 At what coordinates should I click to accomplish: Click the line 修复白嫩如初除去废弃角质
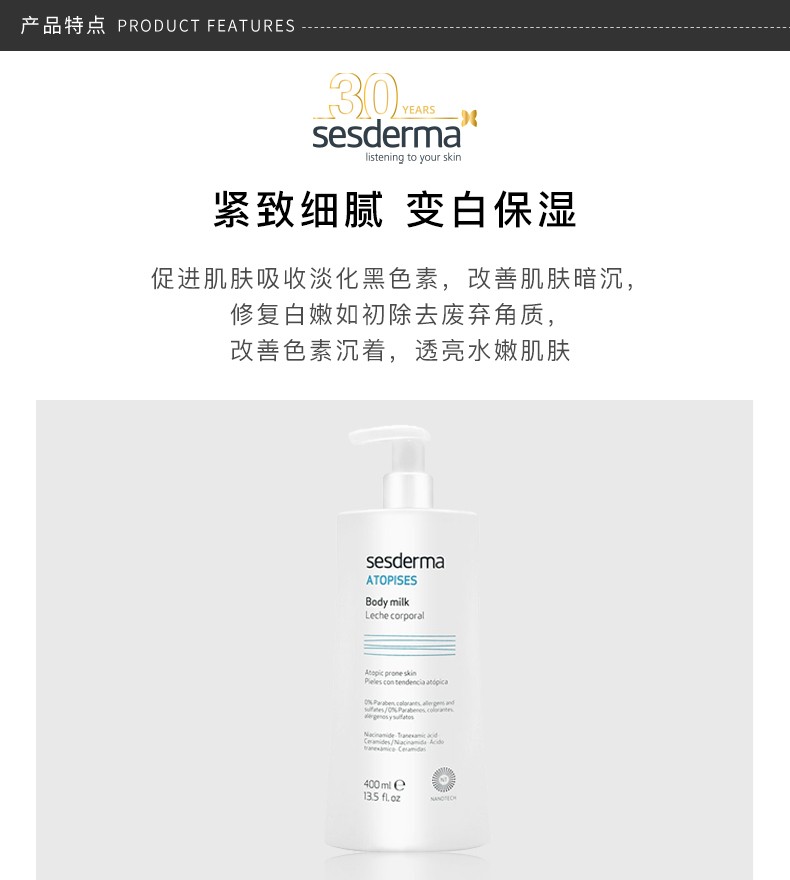[394, 314]
